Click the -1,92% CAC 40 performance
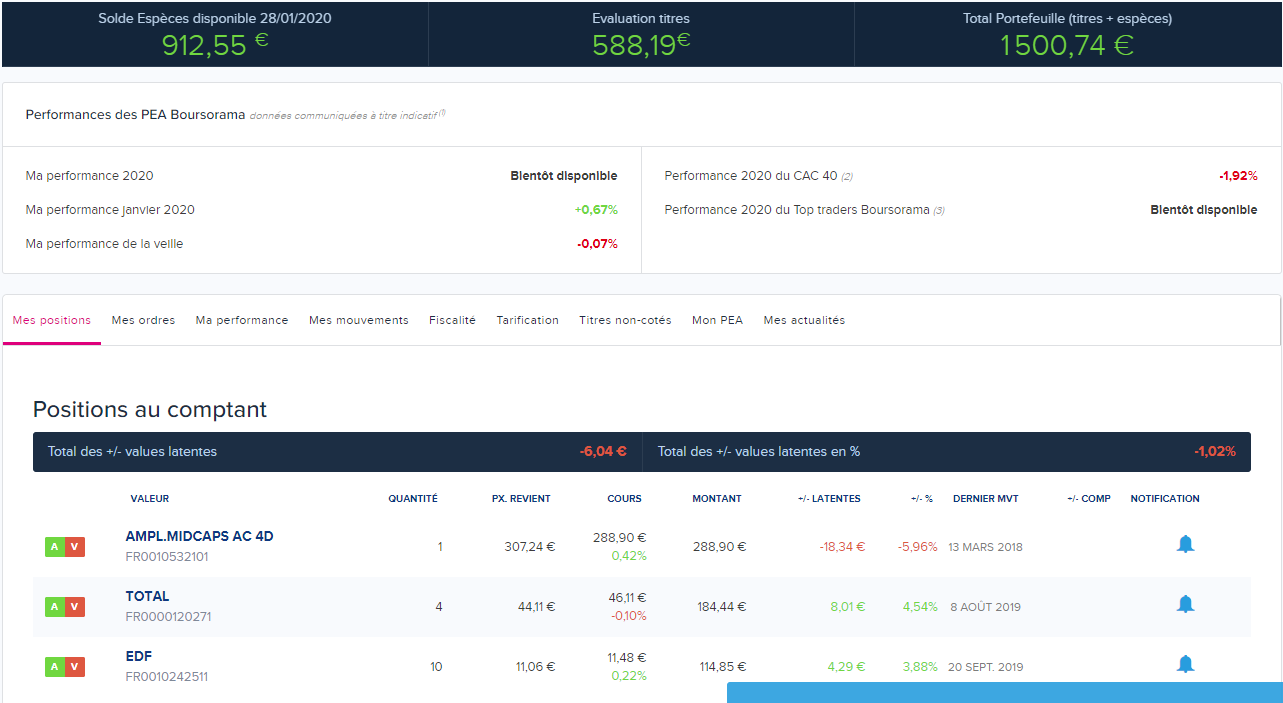Screen dimensions: 1283x703 (x=1238, y=176)
